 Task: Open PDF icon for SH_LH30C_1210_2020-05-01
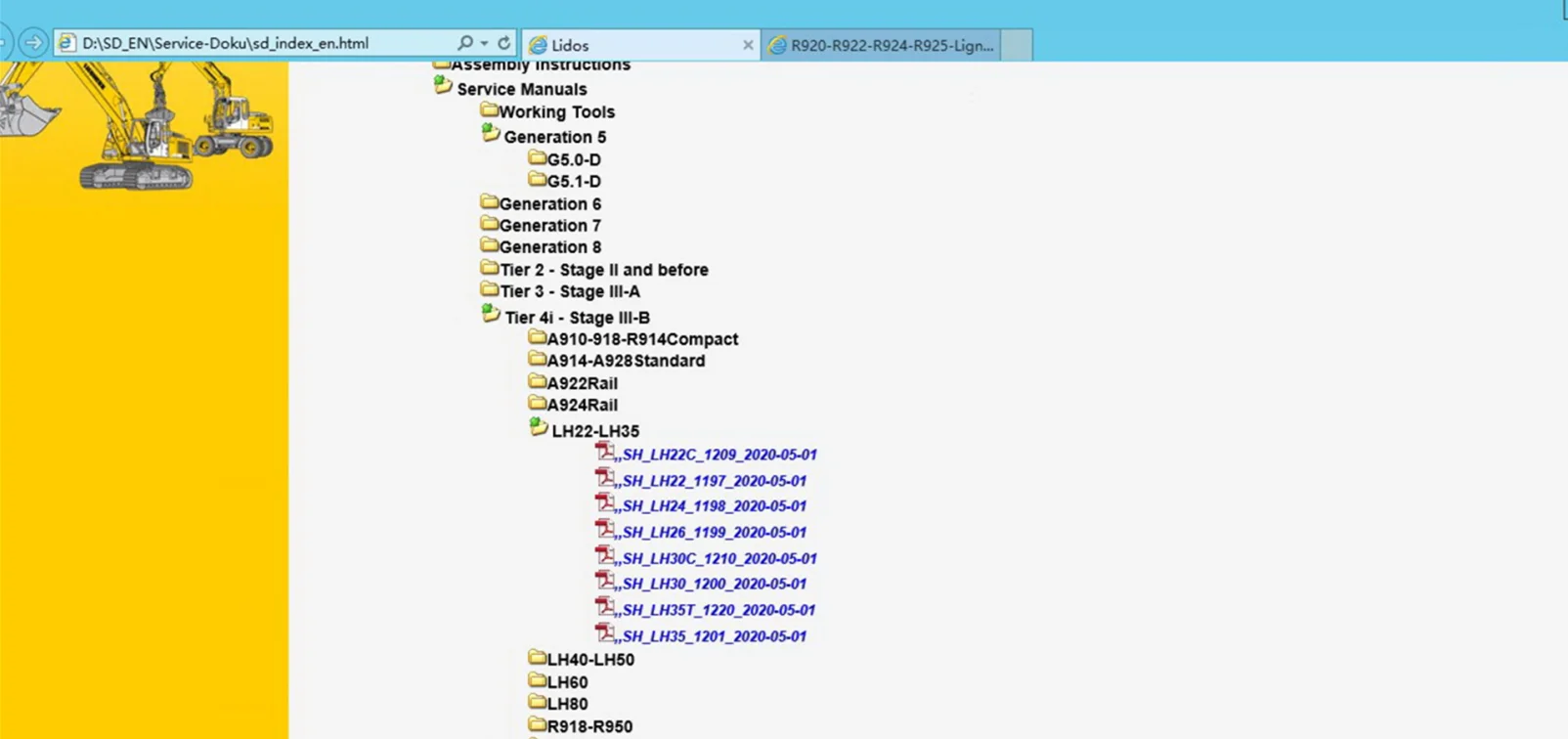click(x=605, y=555)
